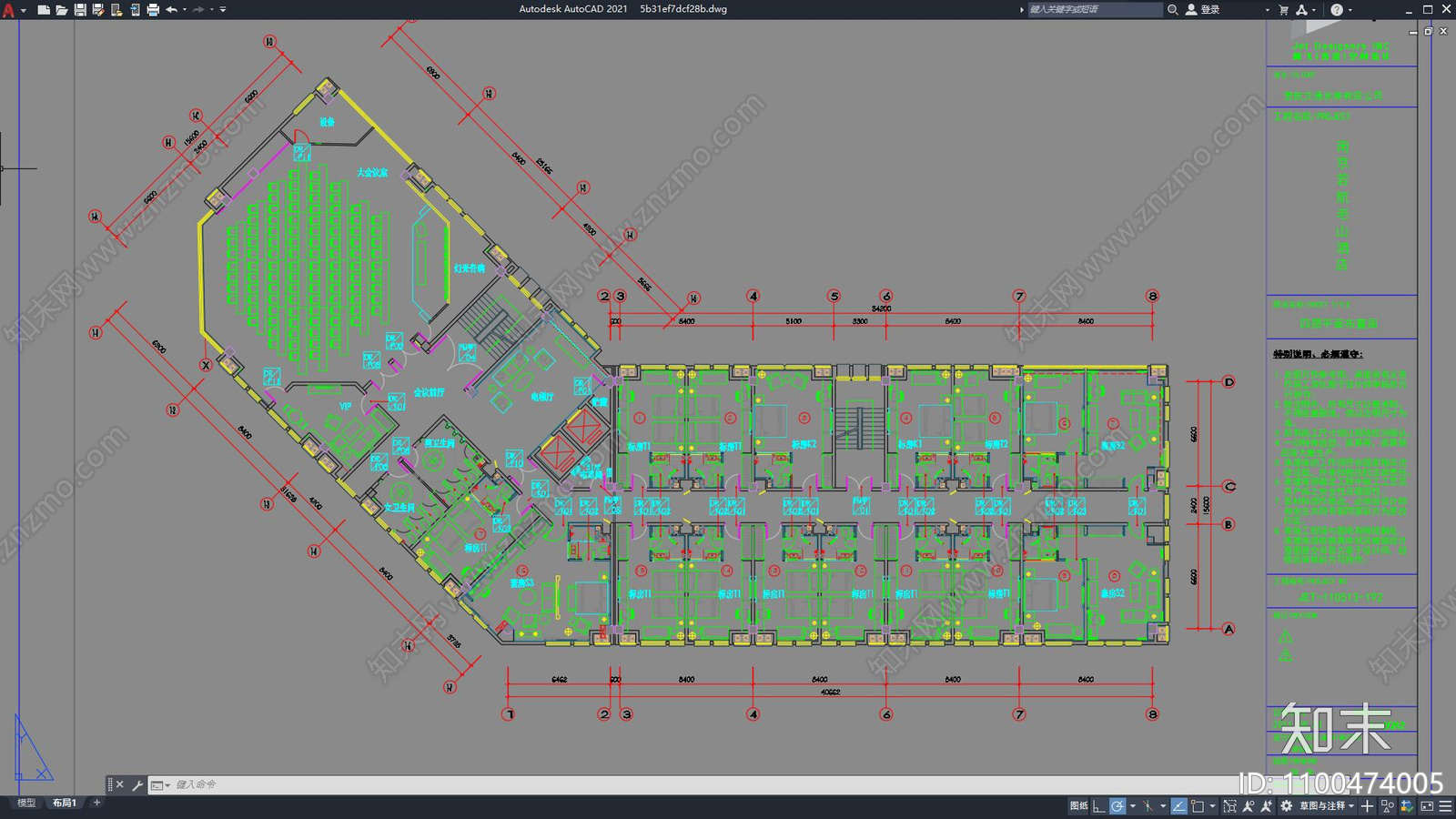1456x819 pixels.
Task: Click the Clean Screen icon in status bar
Action: click(1427, 806)
